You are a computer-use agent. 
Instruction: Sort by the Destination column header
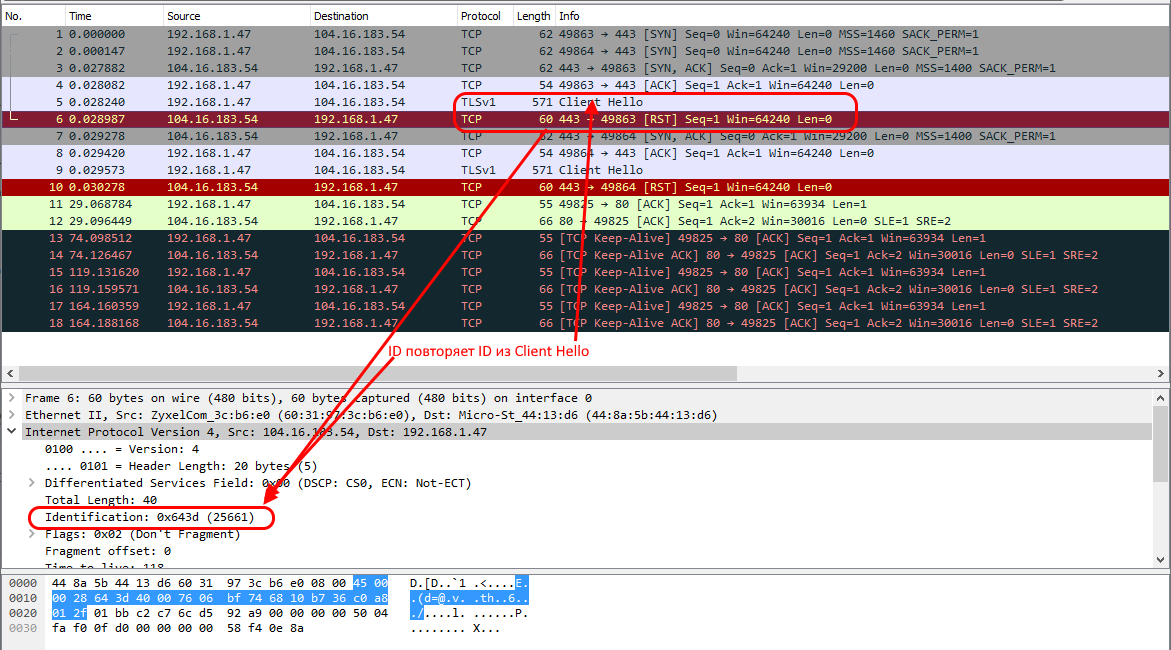tap(383, 16)
